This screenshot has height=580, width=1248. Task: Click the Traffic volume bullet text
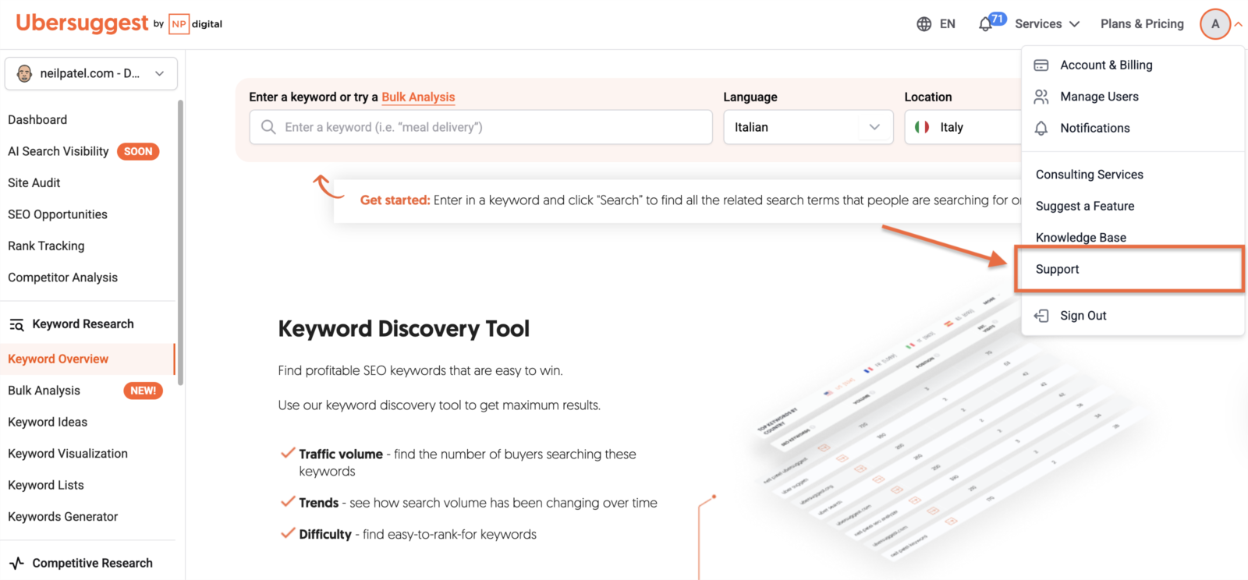467,462
